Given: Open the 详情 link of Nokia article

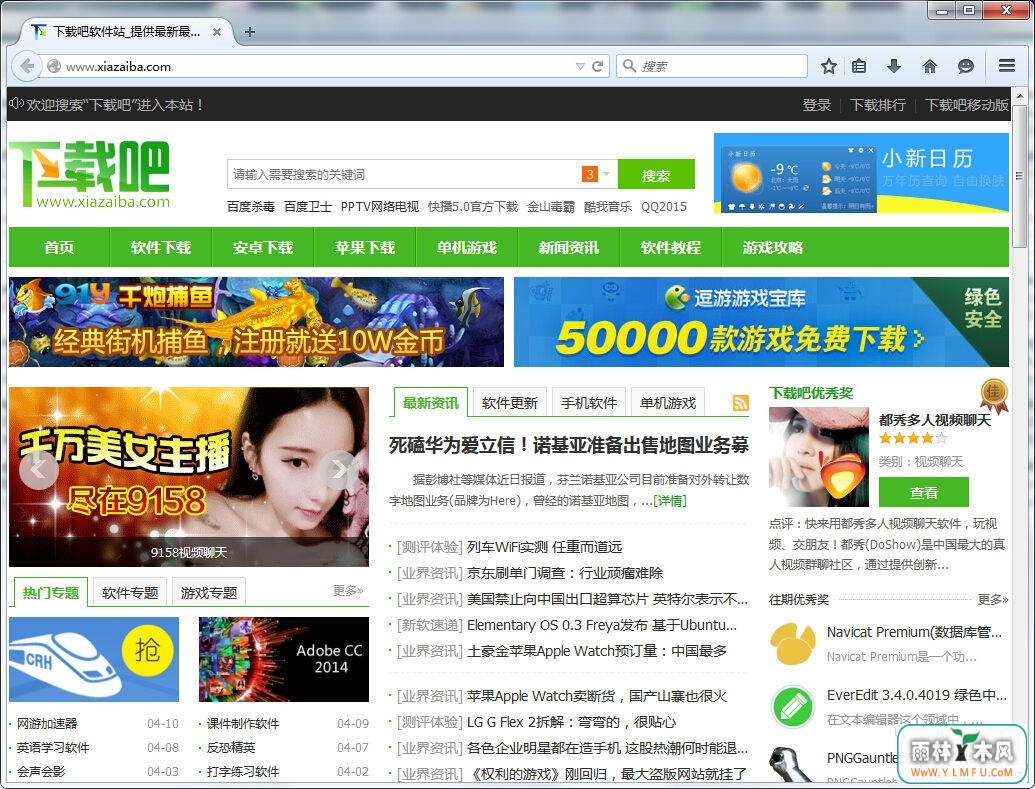Looking at the screenshot, I should pos(670,501).
